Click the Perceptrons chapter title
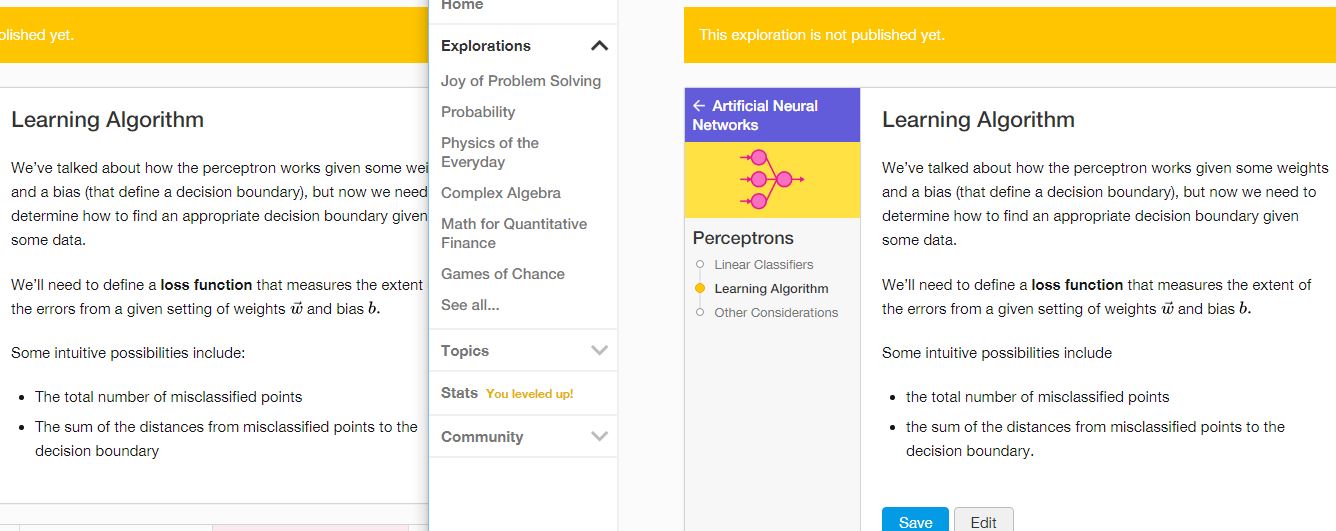This screenshot has width=1336, height=531. click(743, 238)
